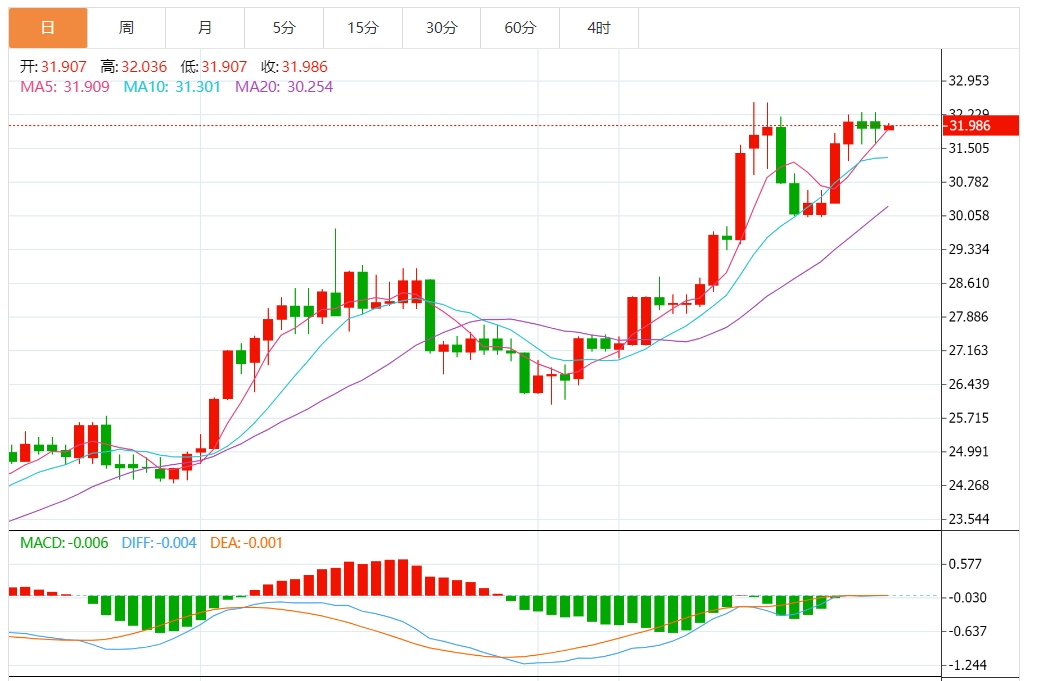Click the MACD: -0.006 label

64,543
